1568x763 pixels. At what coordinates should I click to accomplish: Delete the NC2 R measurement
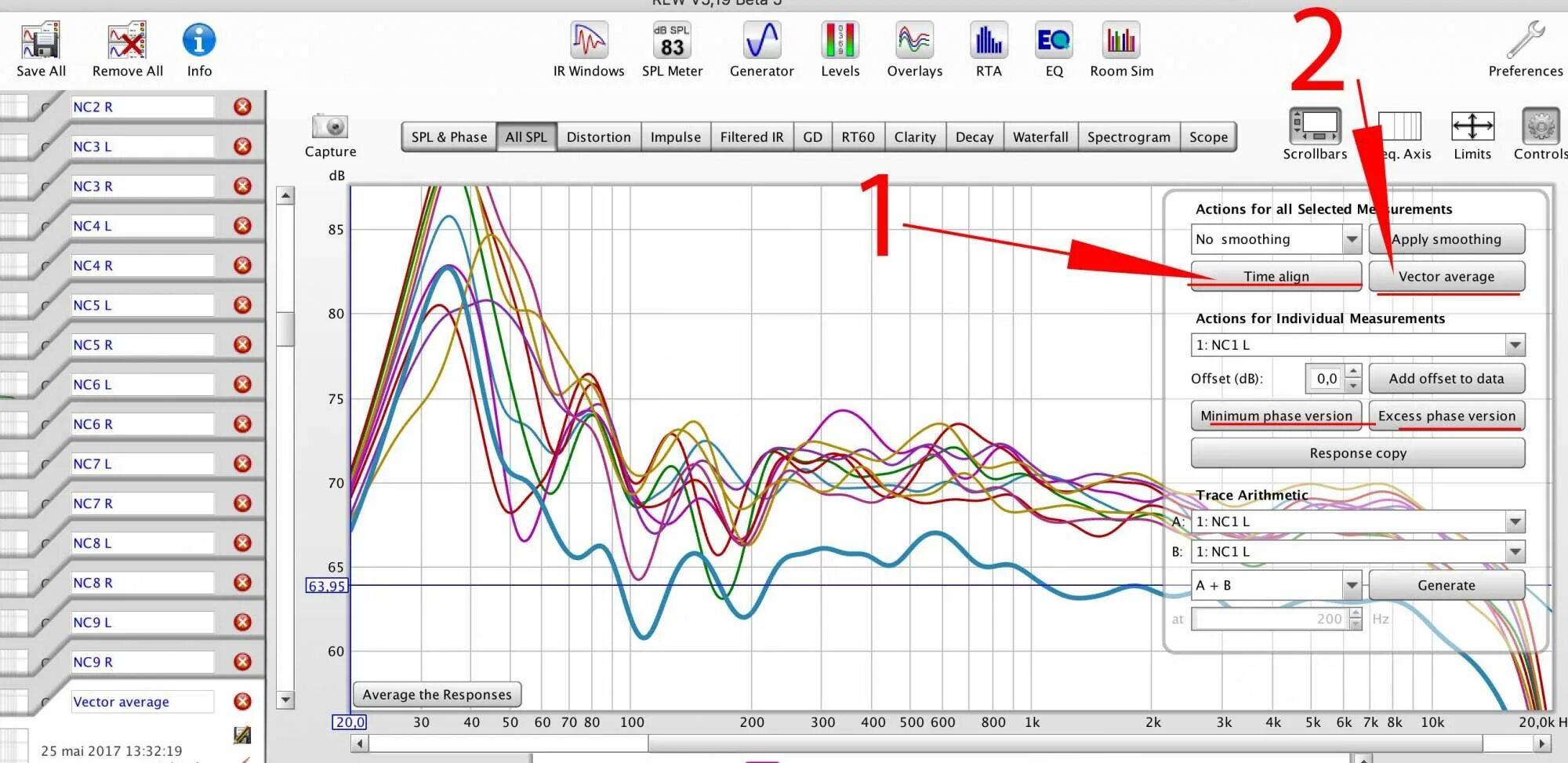point(243,107)
